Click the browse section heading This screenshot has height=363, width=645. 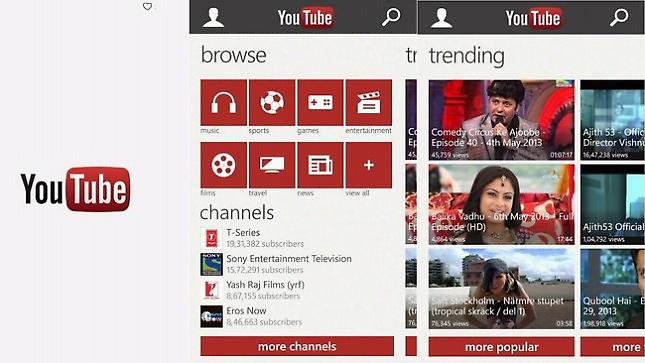click(x=234, y=55)
